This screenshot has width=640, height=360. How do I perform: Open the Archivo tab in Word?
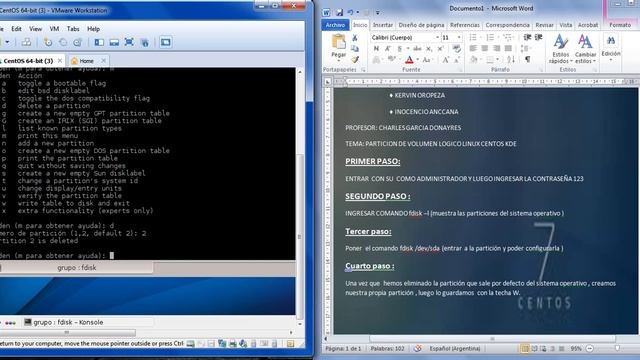point(335,25)
